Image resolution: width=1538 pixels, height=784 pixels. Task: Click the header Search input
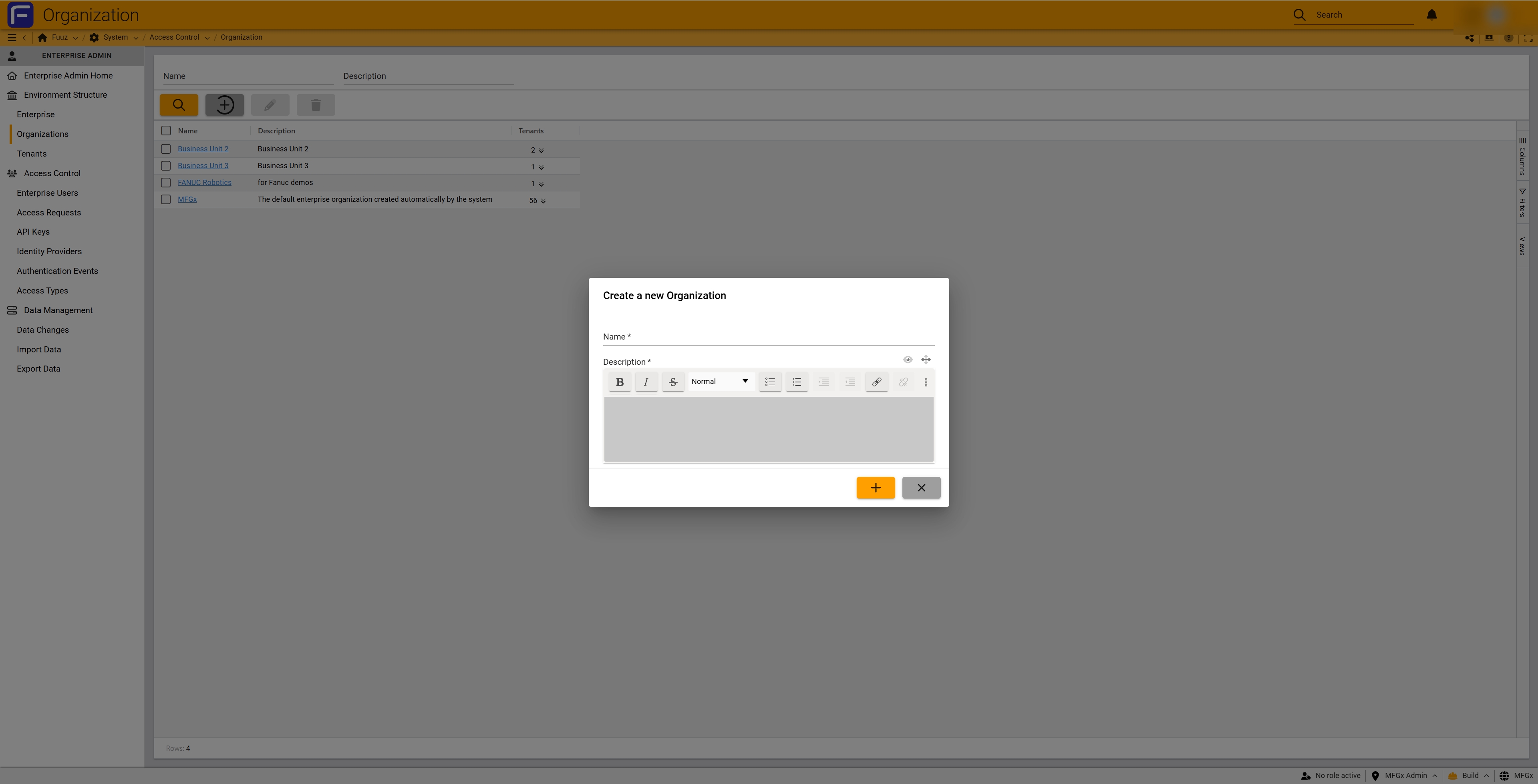pos(1364,15)
